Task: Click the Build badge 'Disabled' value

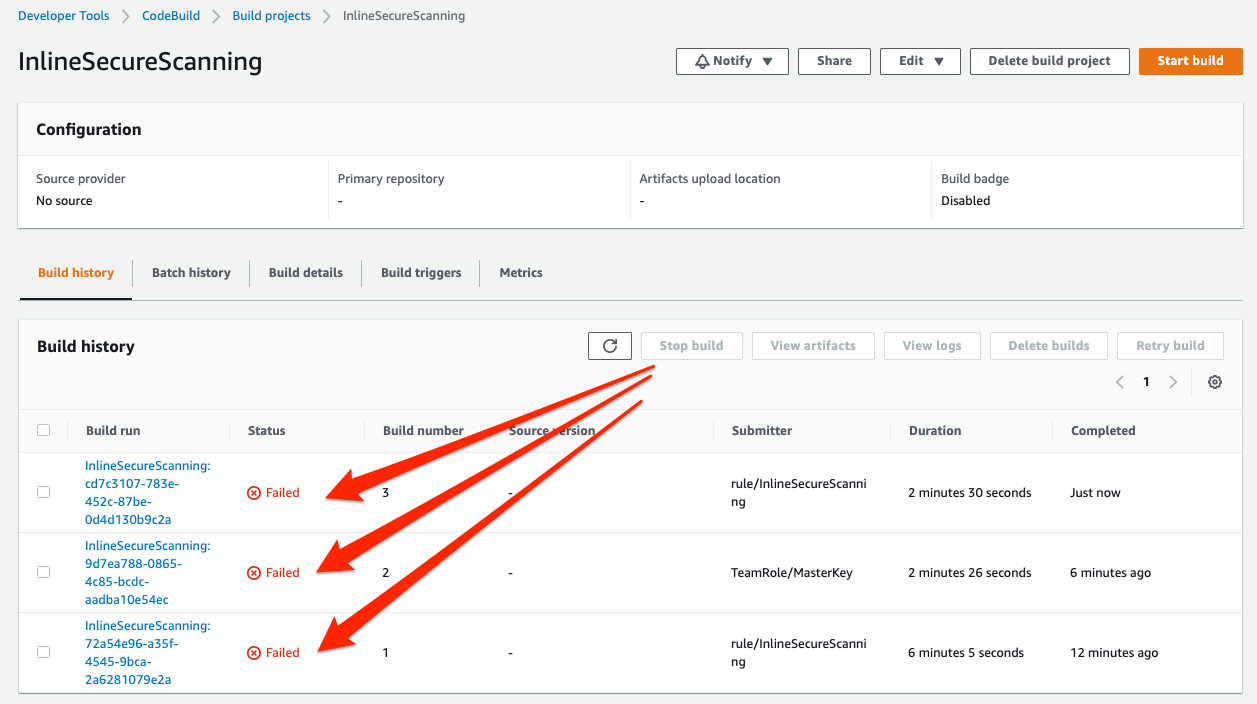Action: (965, 201)
